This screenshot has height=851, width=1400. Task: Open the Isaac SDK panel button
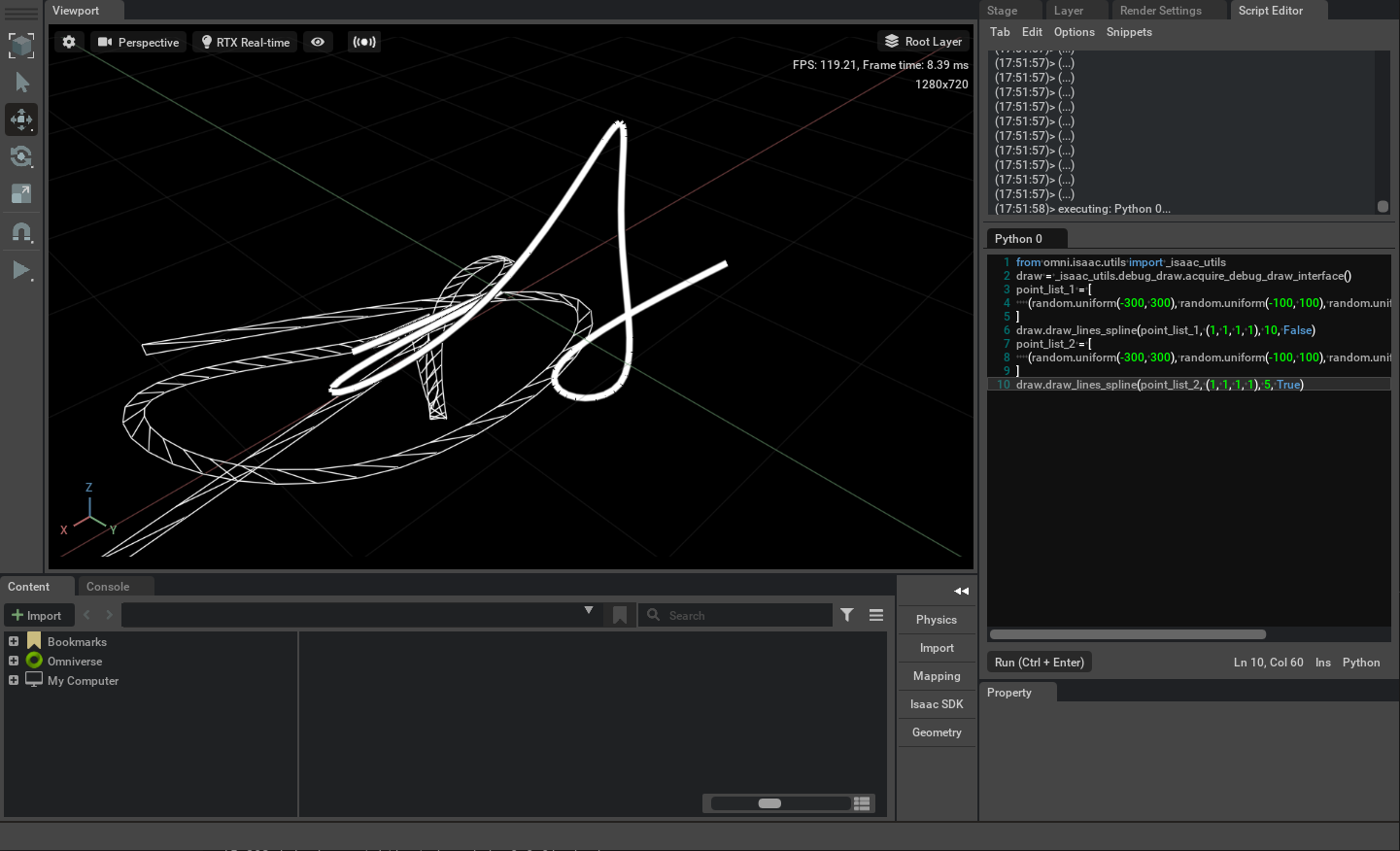[x=937, y=704]
